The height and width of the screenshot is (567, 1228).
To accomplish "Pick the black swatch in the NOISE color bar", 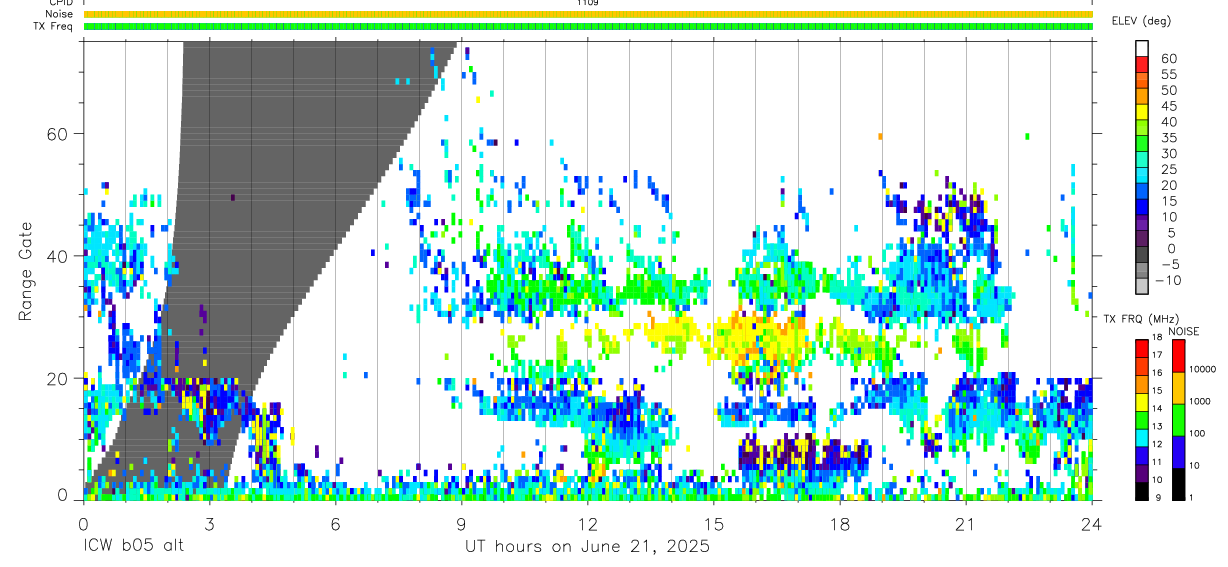I will 1177,483.
